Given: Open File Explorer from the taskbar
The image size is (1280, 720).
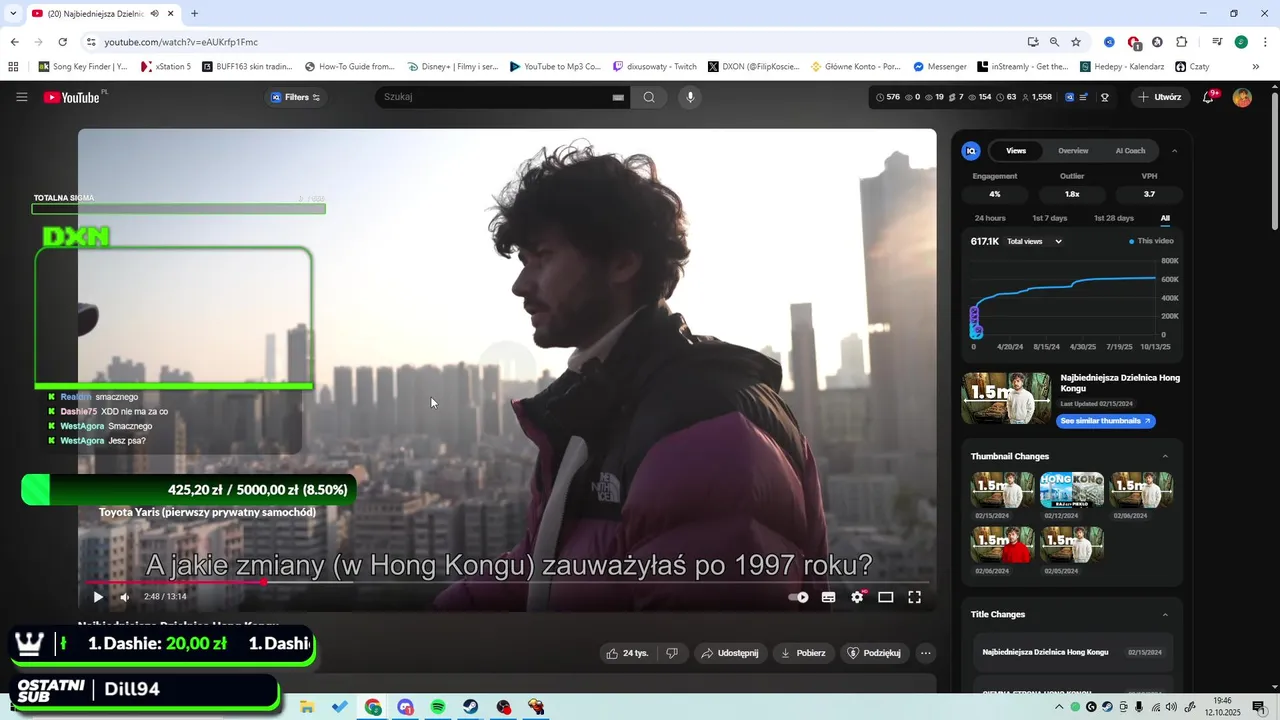Looking at the screenshot, I should point(307,707).
